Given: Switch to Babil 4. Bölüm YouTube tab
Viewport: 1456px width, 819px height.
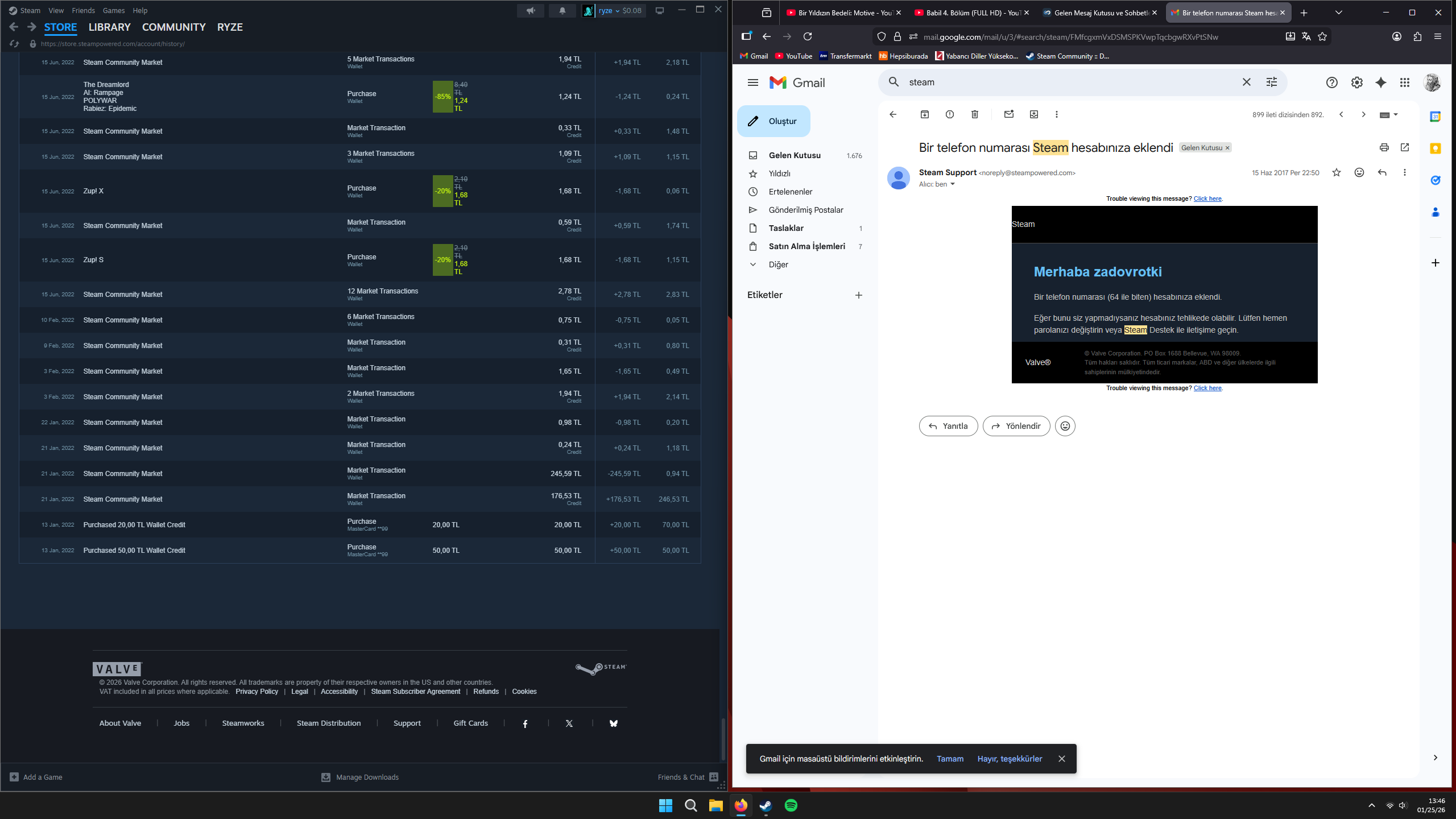Looking at the screenshot, I should tap(973, 13).
